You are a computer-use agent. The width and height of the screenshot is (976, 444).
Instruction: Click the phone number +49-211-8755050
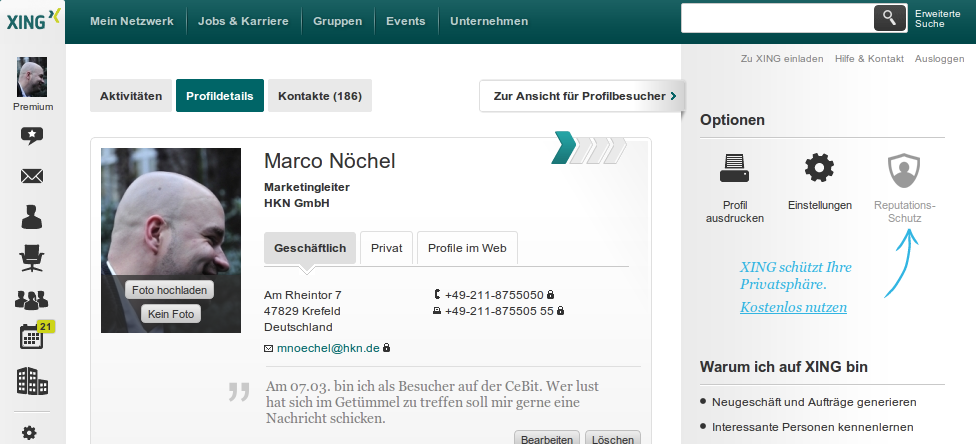494,295
